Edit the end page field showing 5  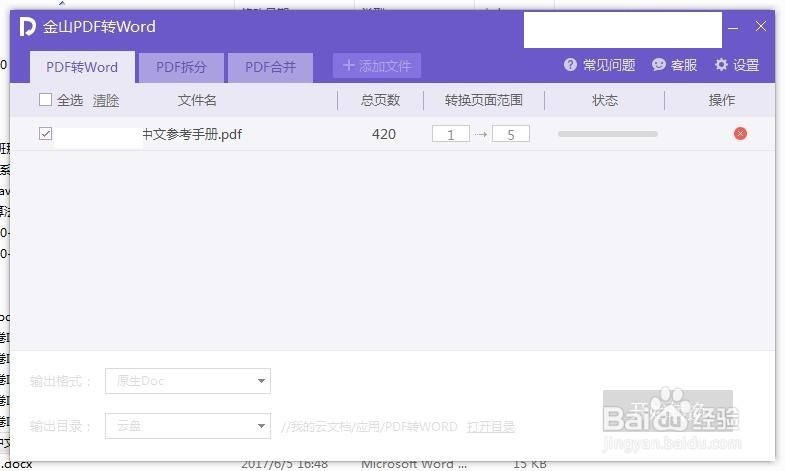511,134
